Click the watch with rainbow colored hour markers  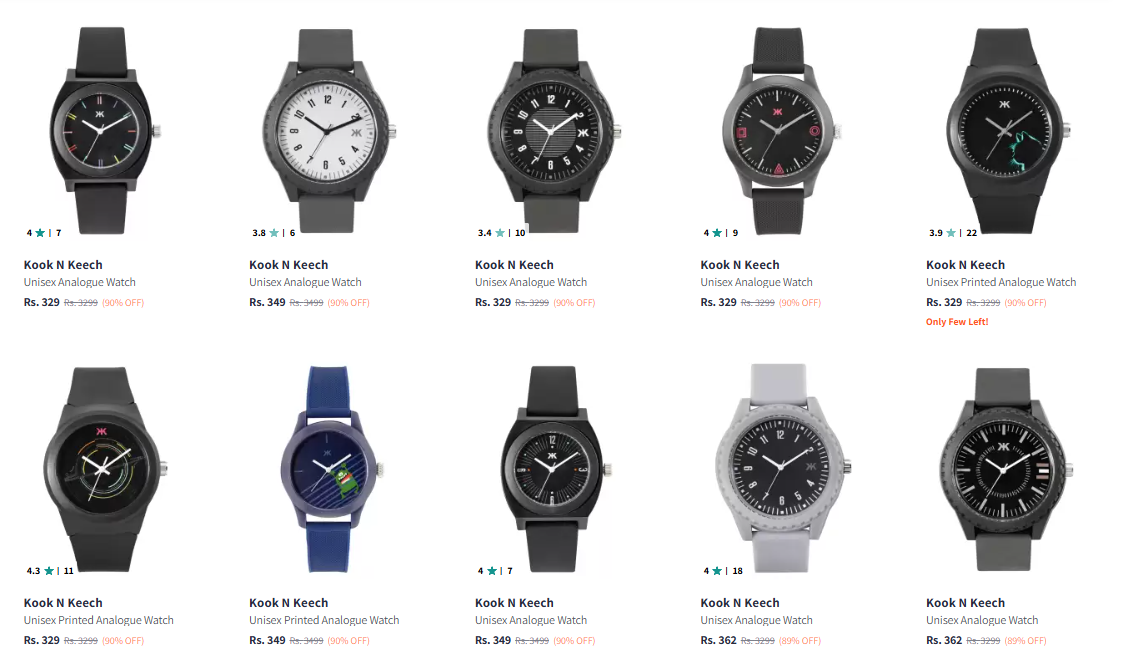(x=103, y=130)
